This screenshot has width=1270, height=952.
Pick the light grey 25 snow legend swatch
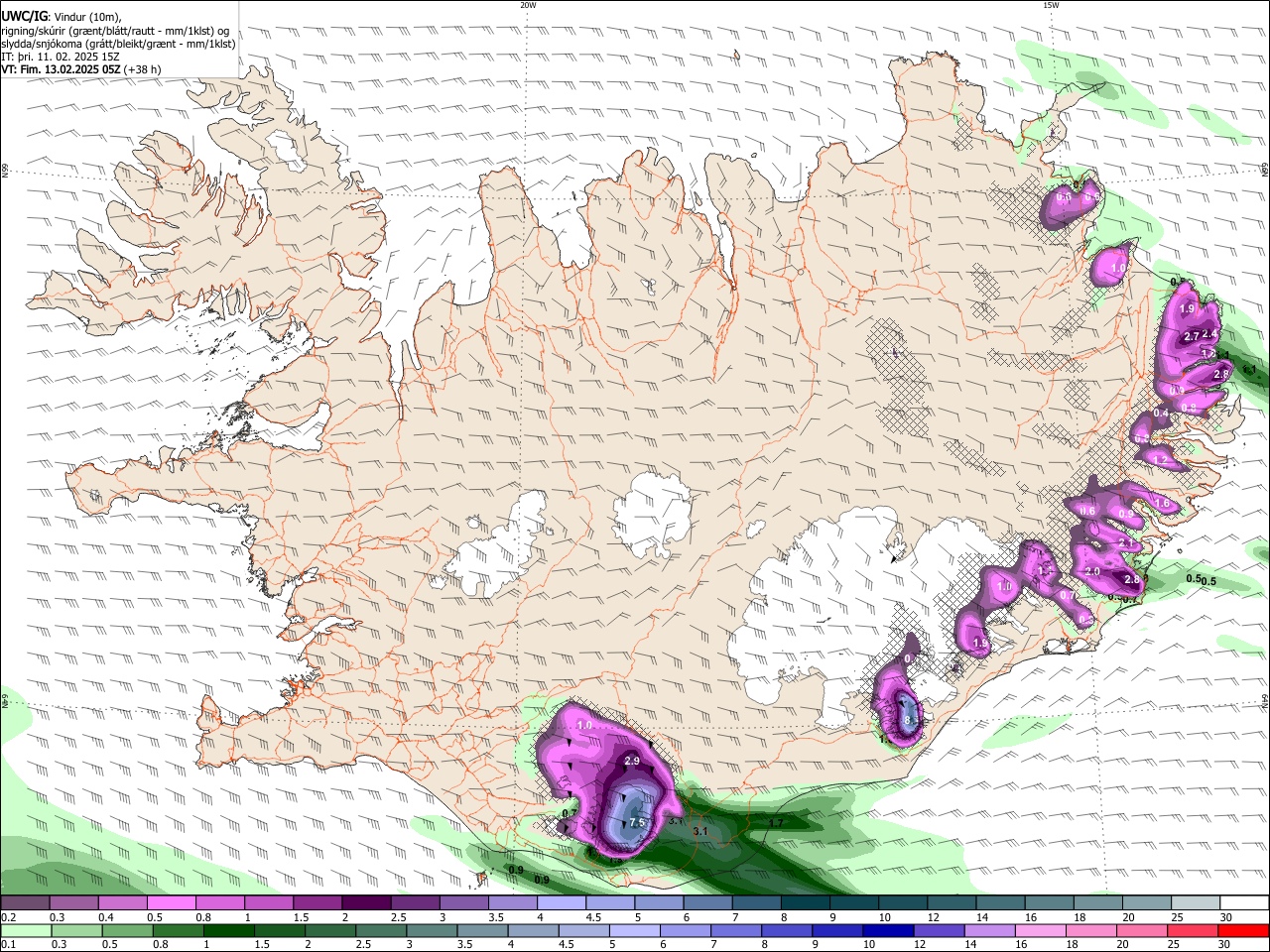click(x=1197, y=903)
